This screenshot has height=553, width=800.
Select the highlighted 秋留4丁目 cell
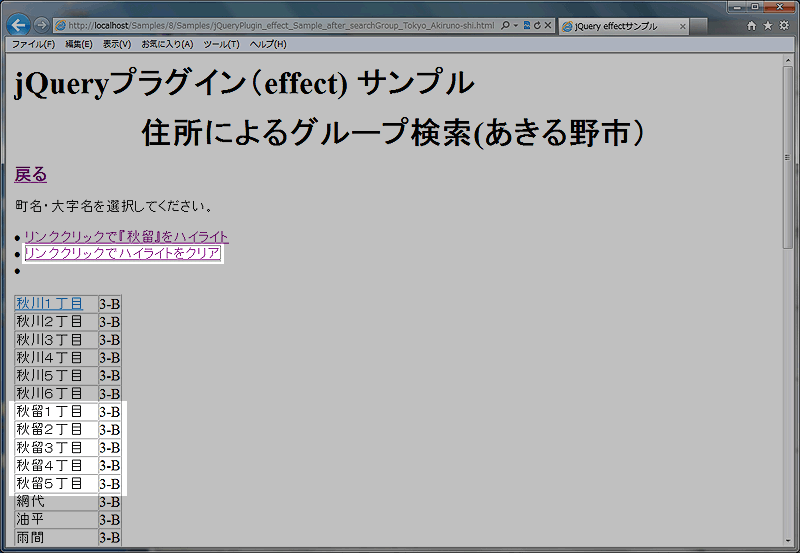tap(56, 465)
